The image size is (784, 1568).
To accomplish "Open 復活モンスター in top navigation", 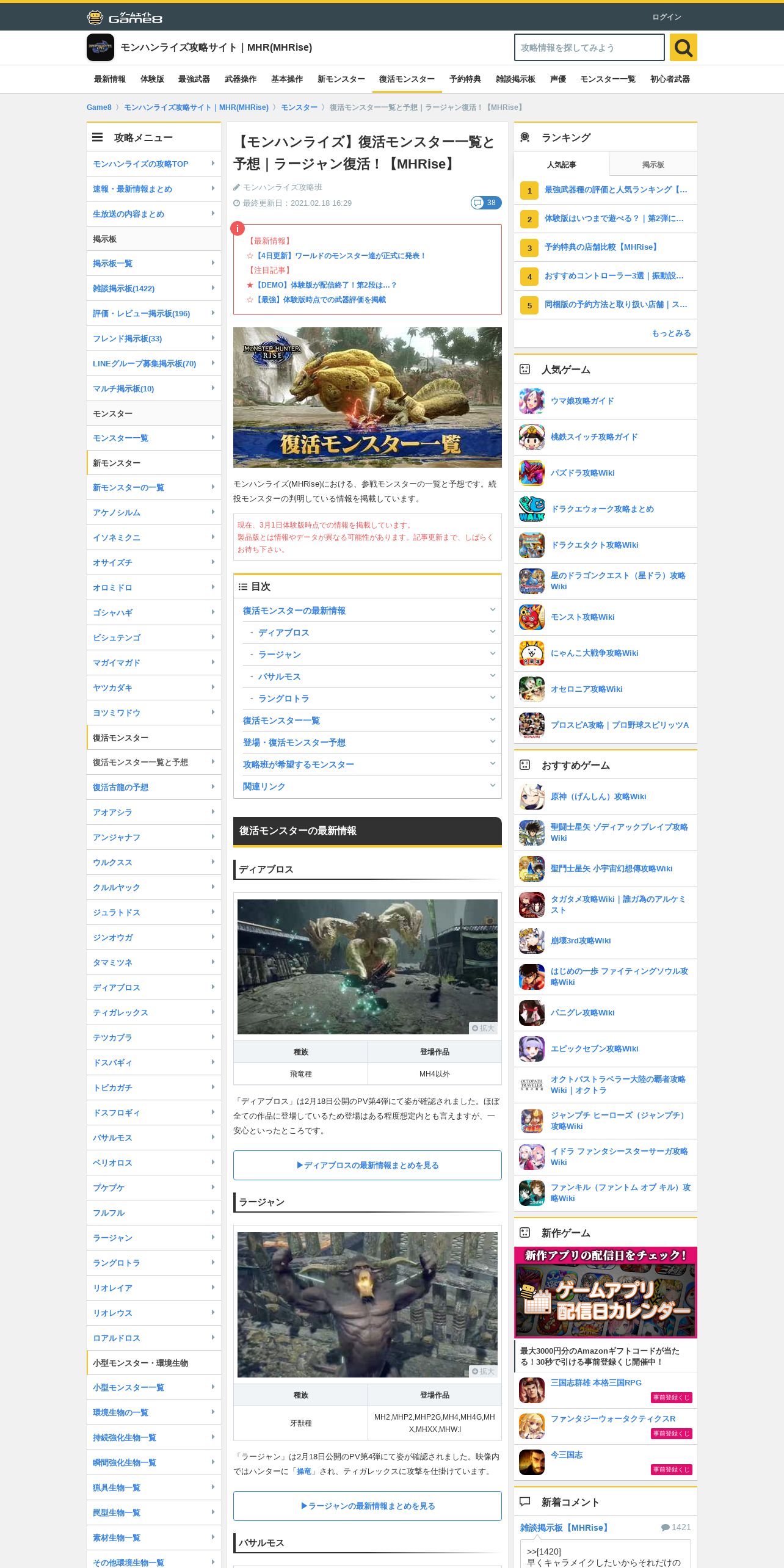I will 407,79.
